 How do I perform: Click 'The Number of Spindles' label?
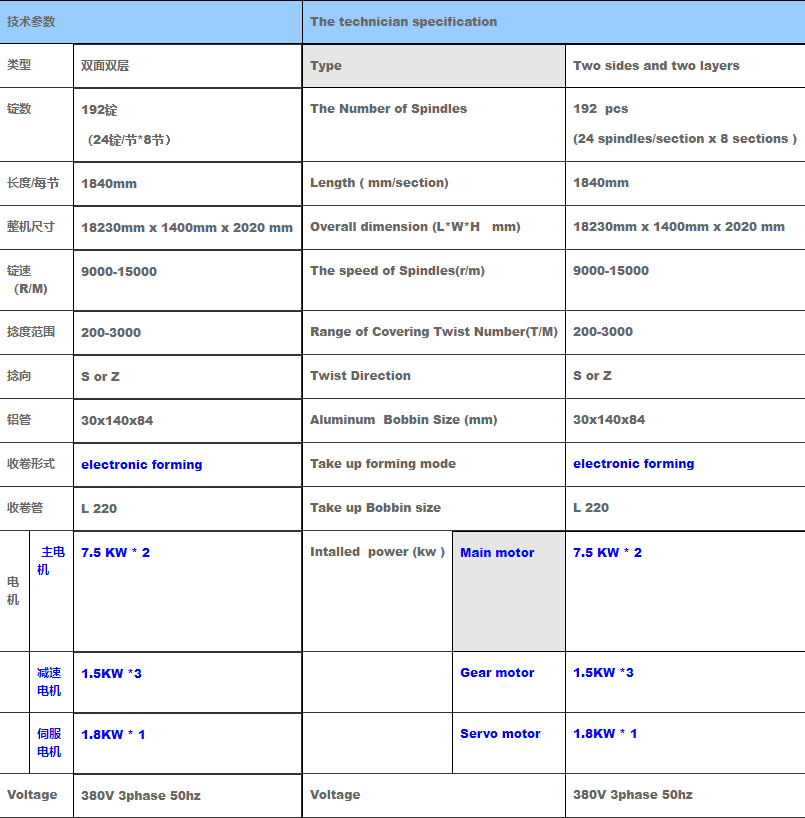coord(388,109)
